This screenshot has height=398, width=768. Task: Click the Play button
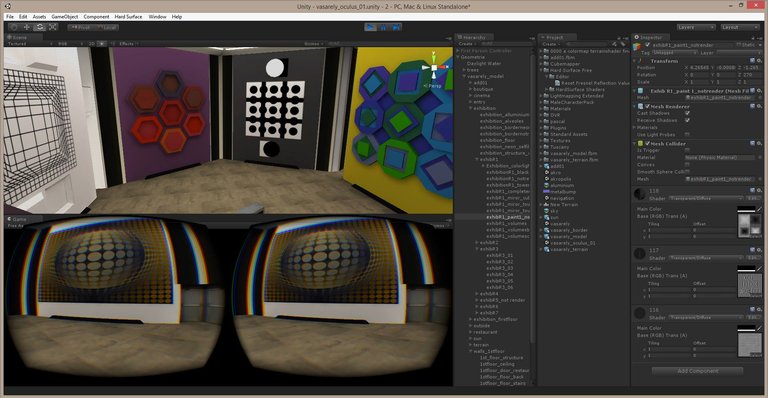[371, 27]
